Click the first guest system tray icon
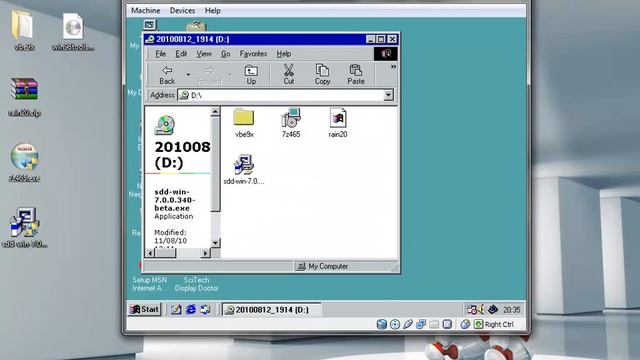640x360 pixels. 471,310
